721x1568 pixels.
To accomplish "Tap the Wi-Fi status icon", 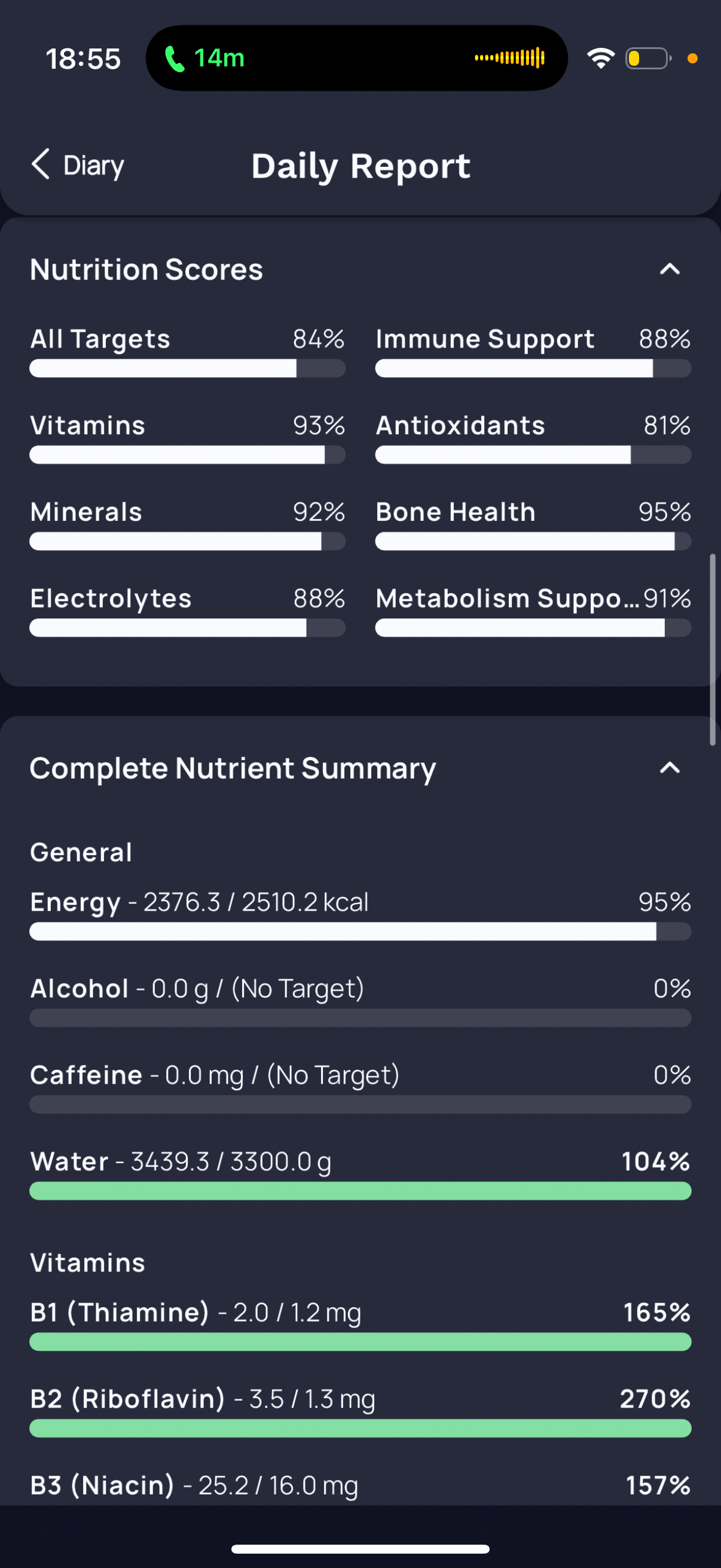I will coord(600,59).
